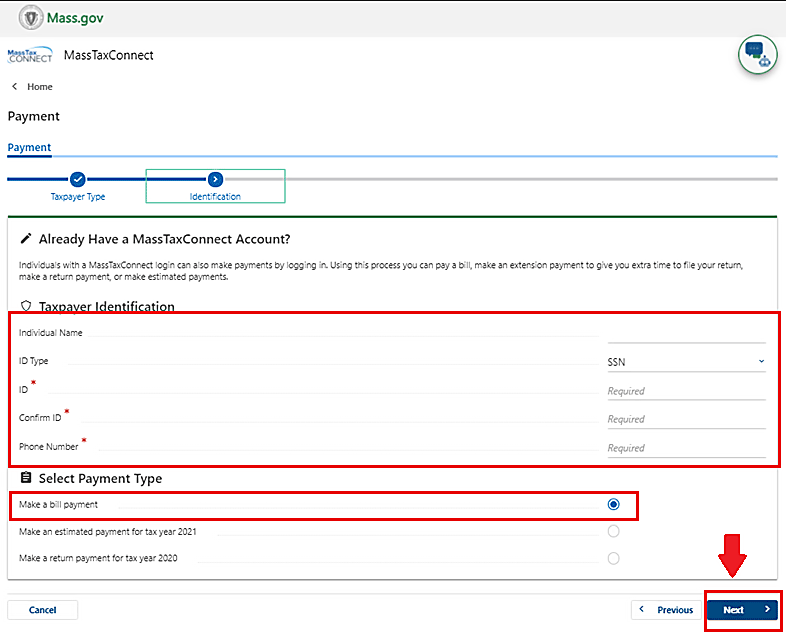The width and height of the screenshot is (786, 638).
Task: Select Make a bill payment radio button
Action: tap(613, 505)
